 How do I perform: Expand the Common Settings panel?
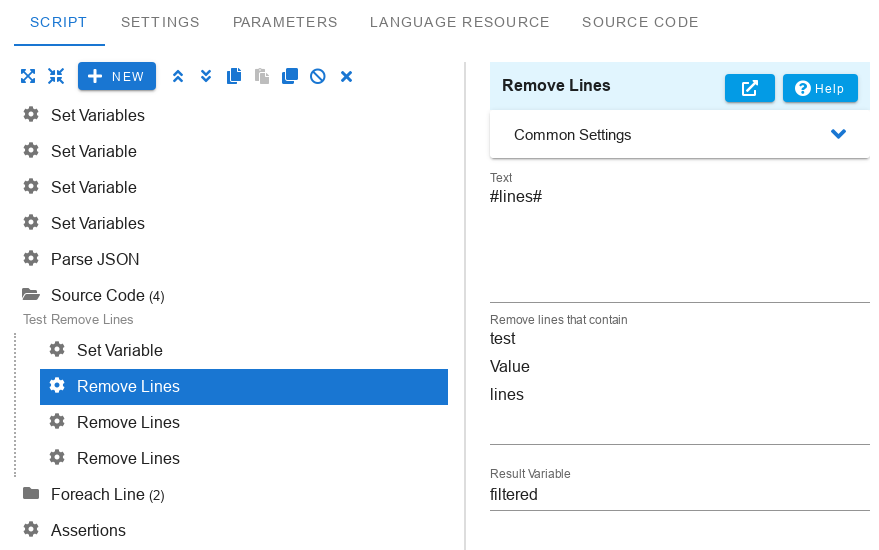click(679, 135)
